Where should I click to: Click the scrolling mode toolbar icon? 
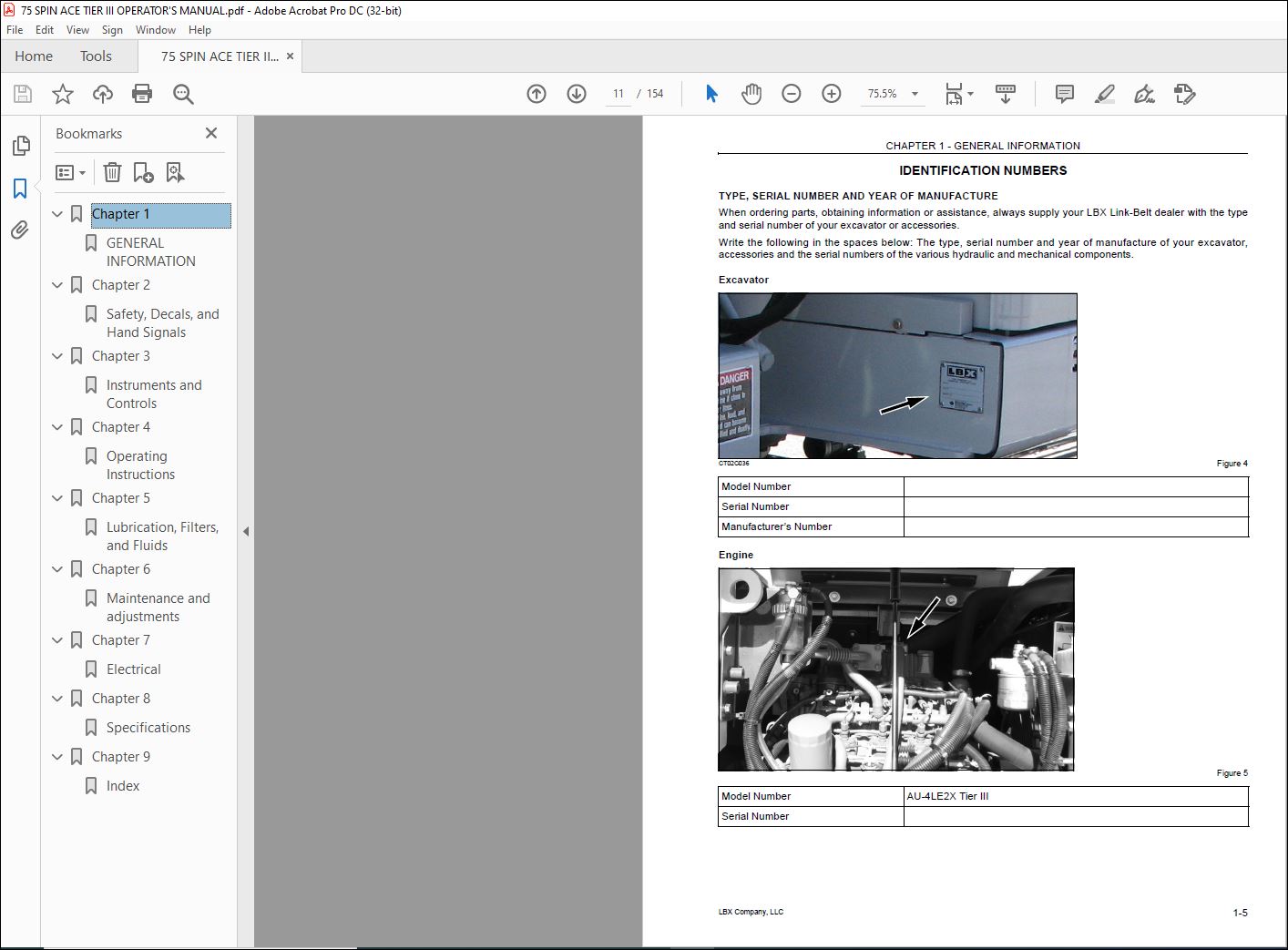click(x=1006, y=94)
